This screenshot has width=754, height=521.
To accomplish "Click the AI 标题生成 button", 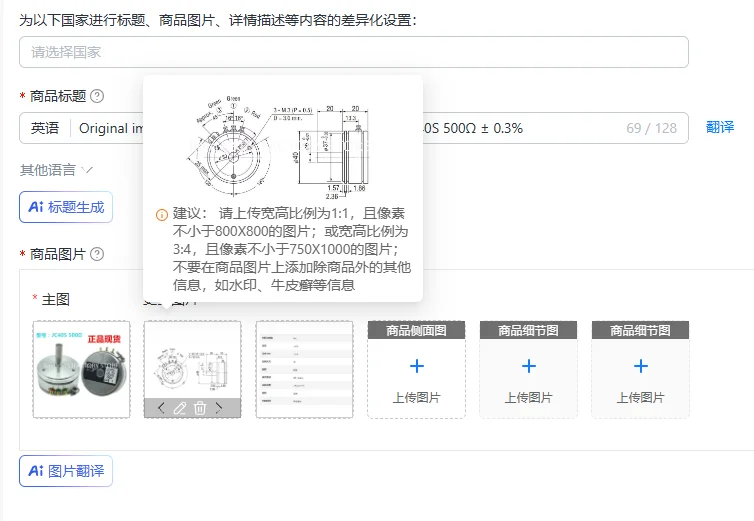I will coord(66,207).
